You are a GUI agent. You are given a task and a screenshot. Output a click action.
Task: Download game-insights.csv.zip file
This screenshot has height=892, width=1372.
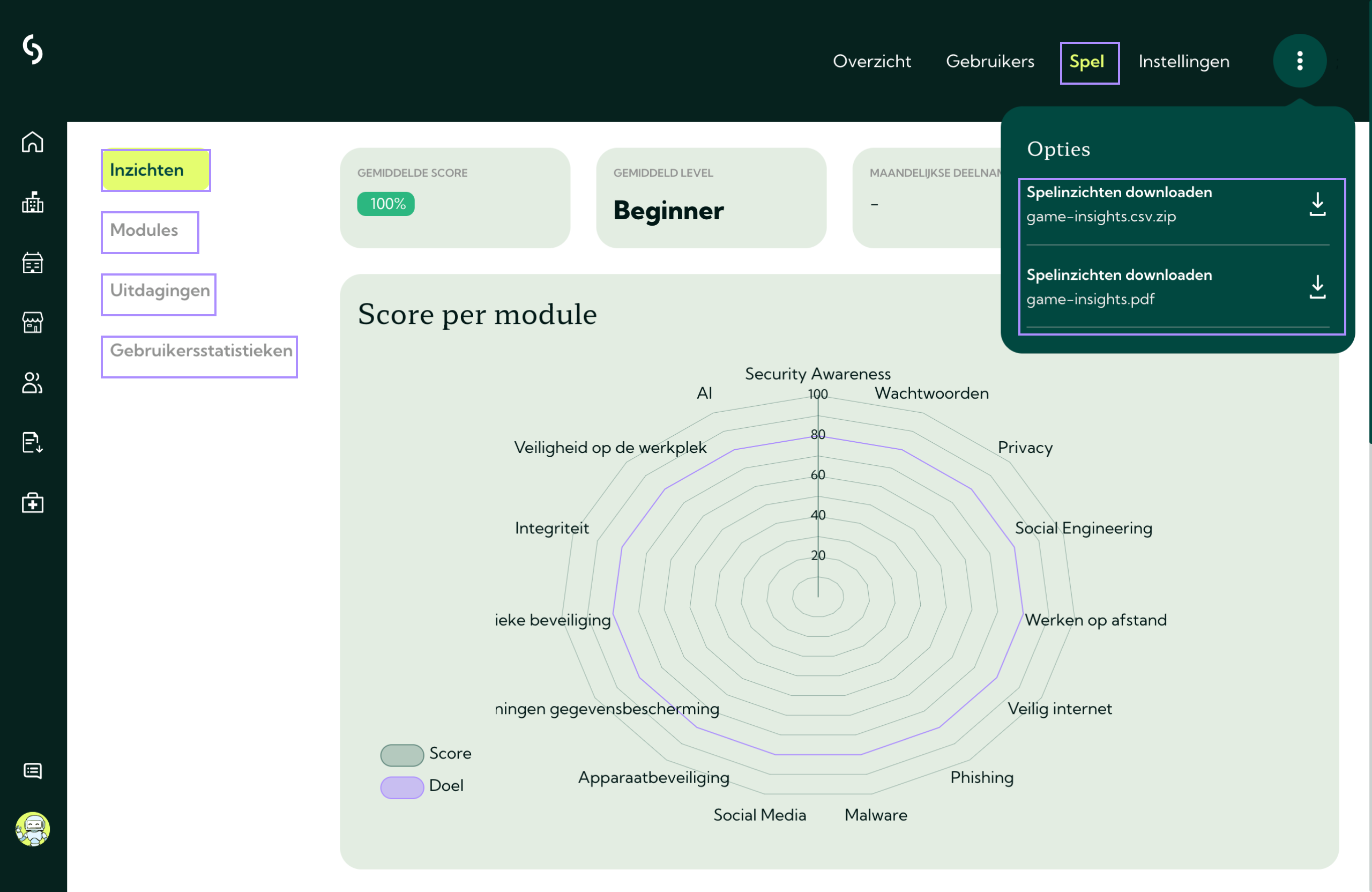coord(1181,205)
